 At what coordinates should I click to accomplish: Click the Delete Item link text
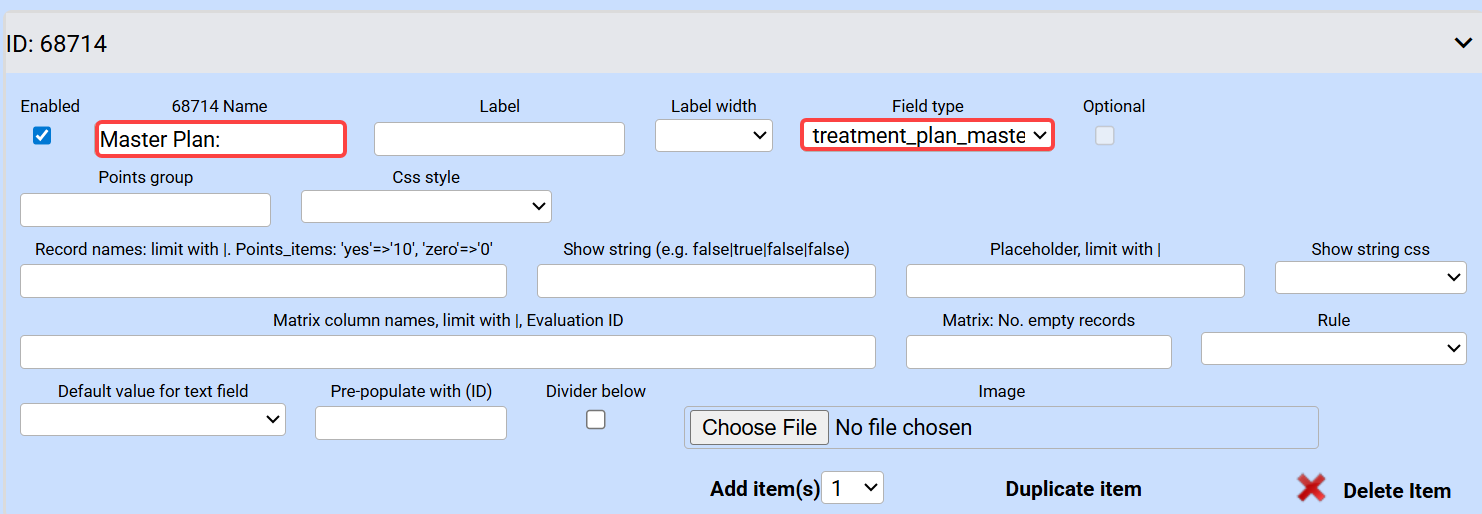[x=1396, y=490]
